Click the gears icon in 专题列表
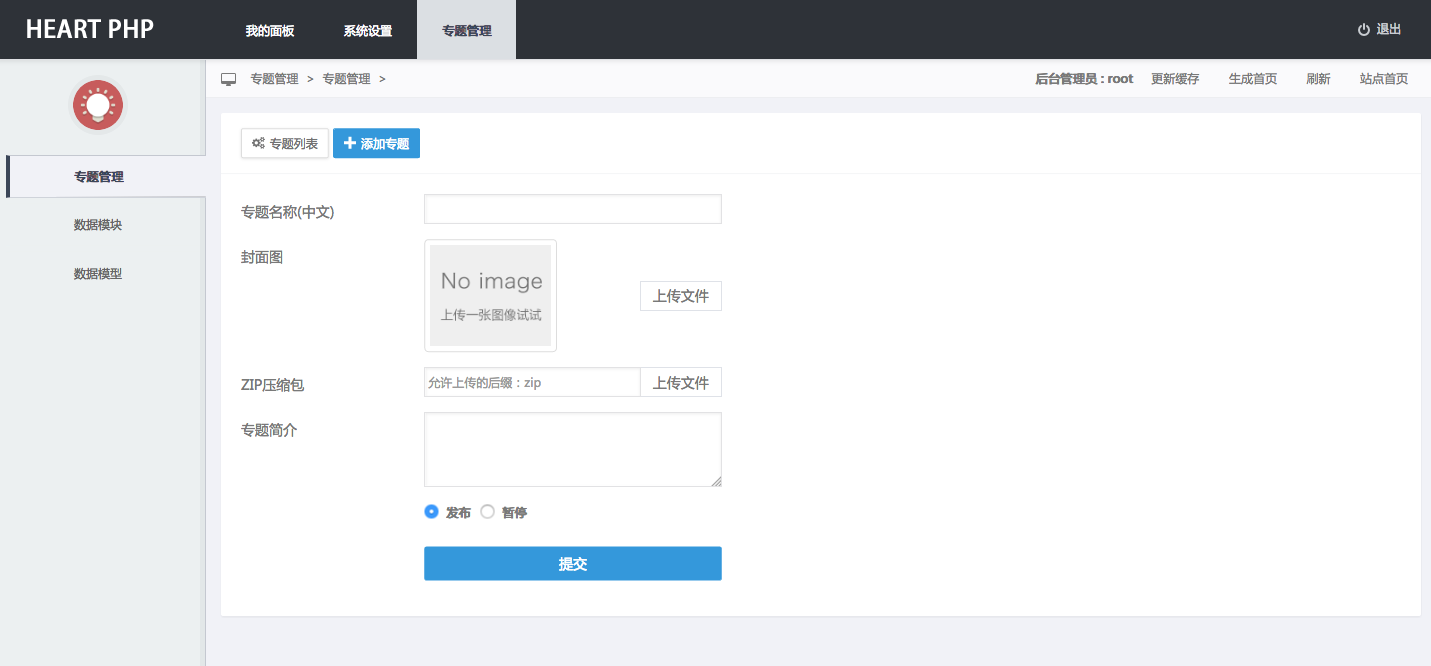1431x666 pixels. tap(258, 144)
